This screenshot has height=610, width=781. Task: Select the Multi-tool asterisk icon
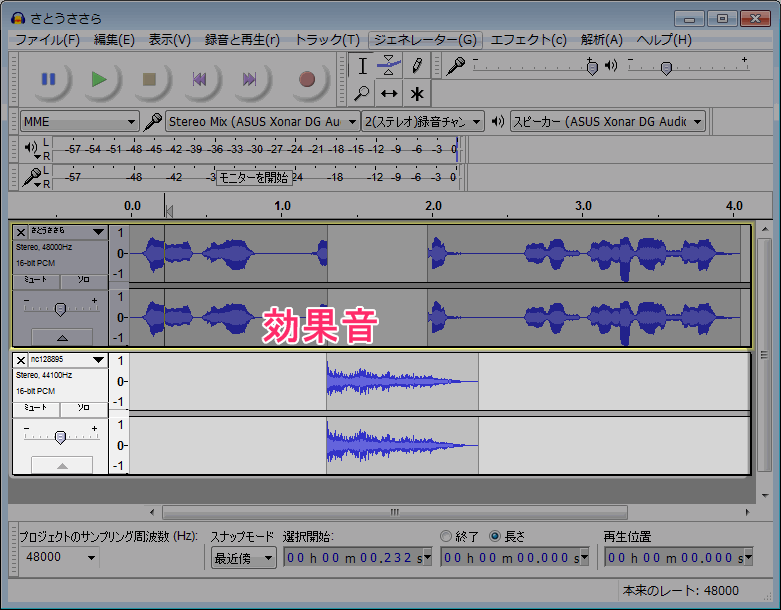[417, 93]
